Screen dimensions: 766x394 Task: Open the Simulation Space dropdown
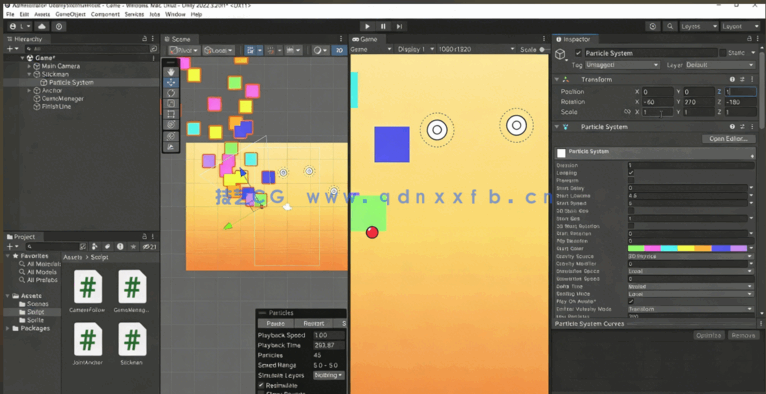(x=691, y=271)
